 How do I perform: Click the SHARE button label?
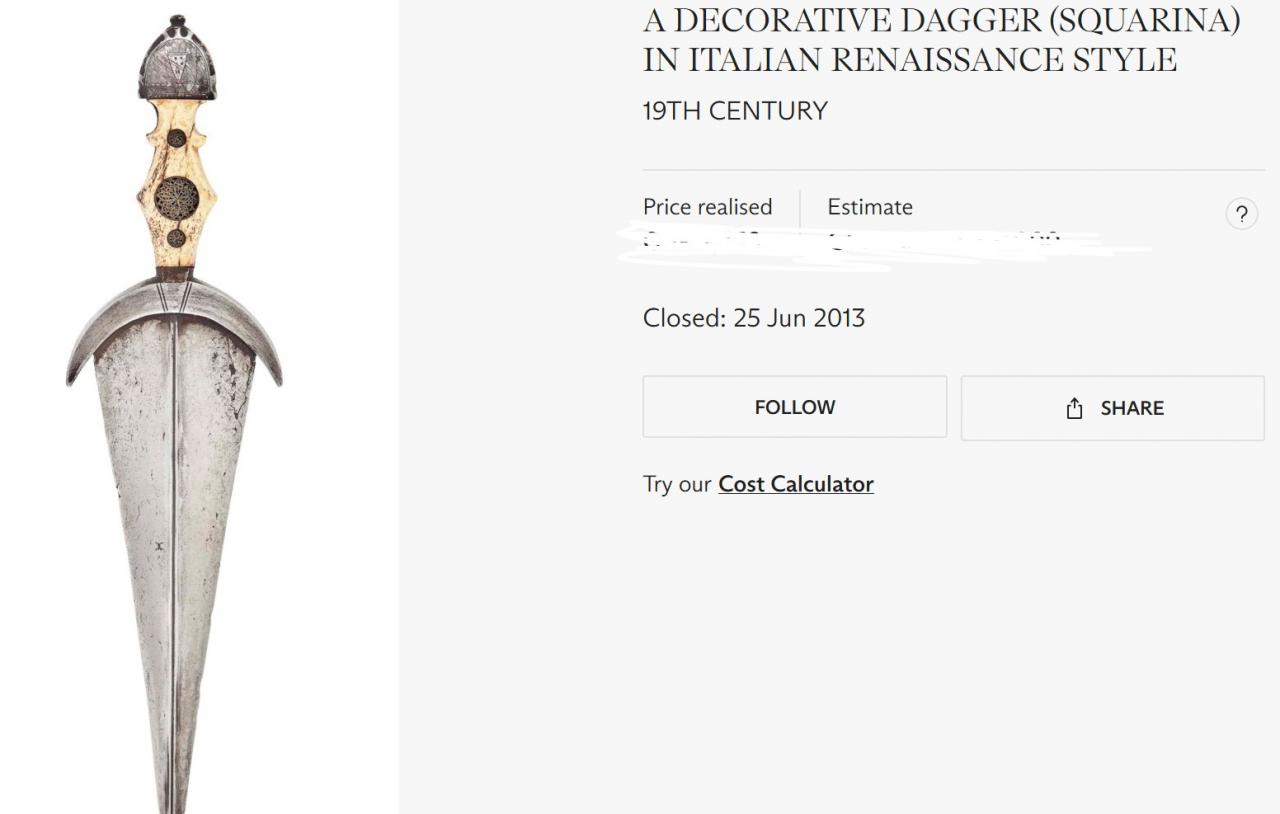(1132, 408)
